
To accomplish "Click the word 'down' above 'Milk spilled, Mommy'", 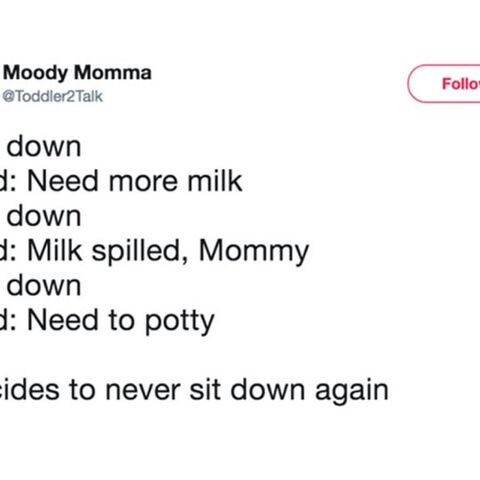I will click(44, 216).
